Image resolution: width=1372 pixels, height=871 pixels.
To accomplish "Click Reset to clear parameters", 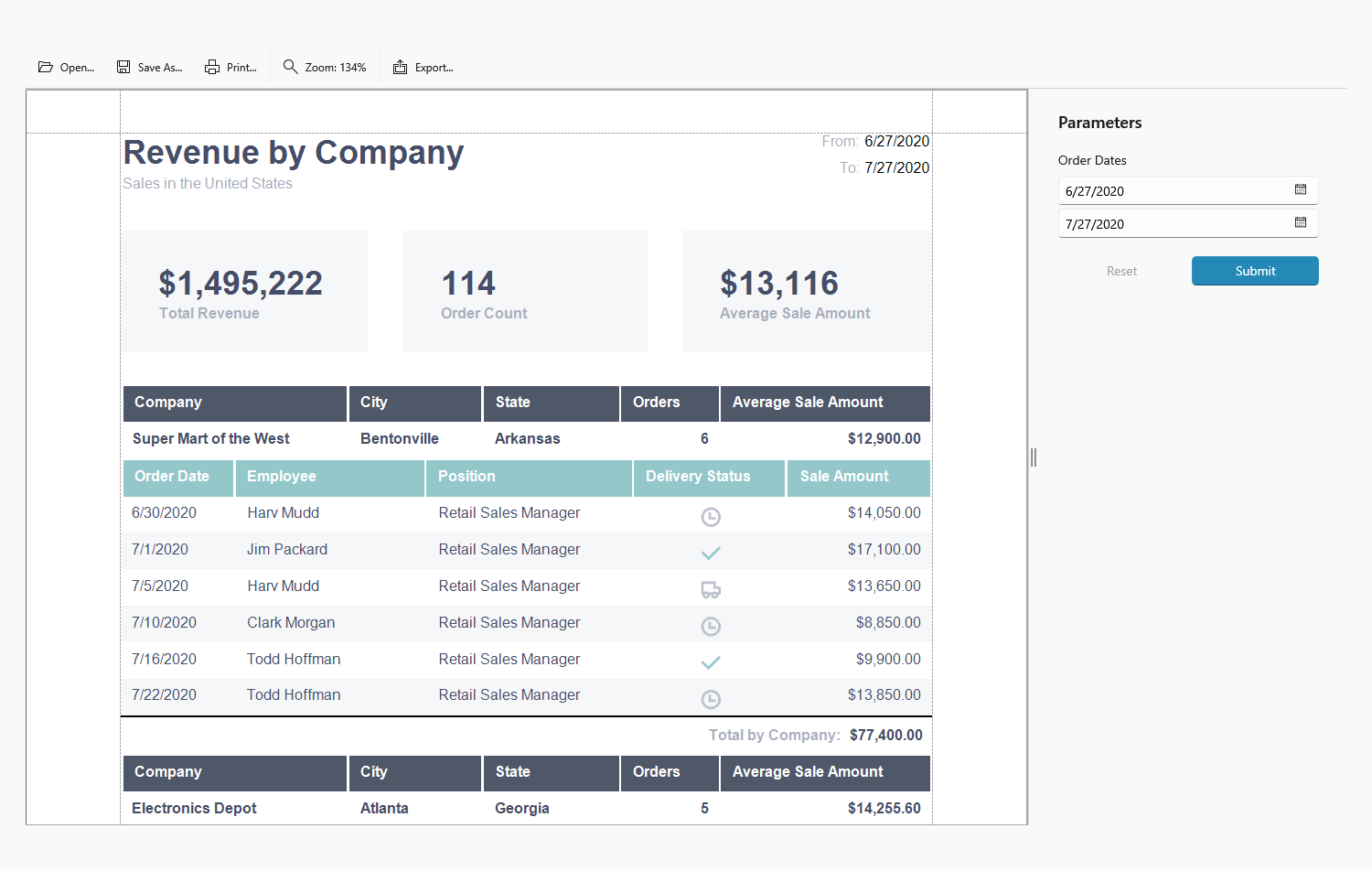I will point(1121,271).
